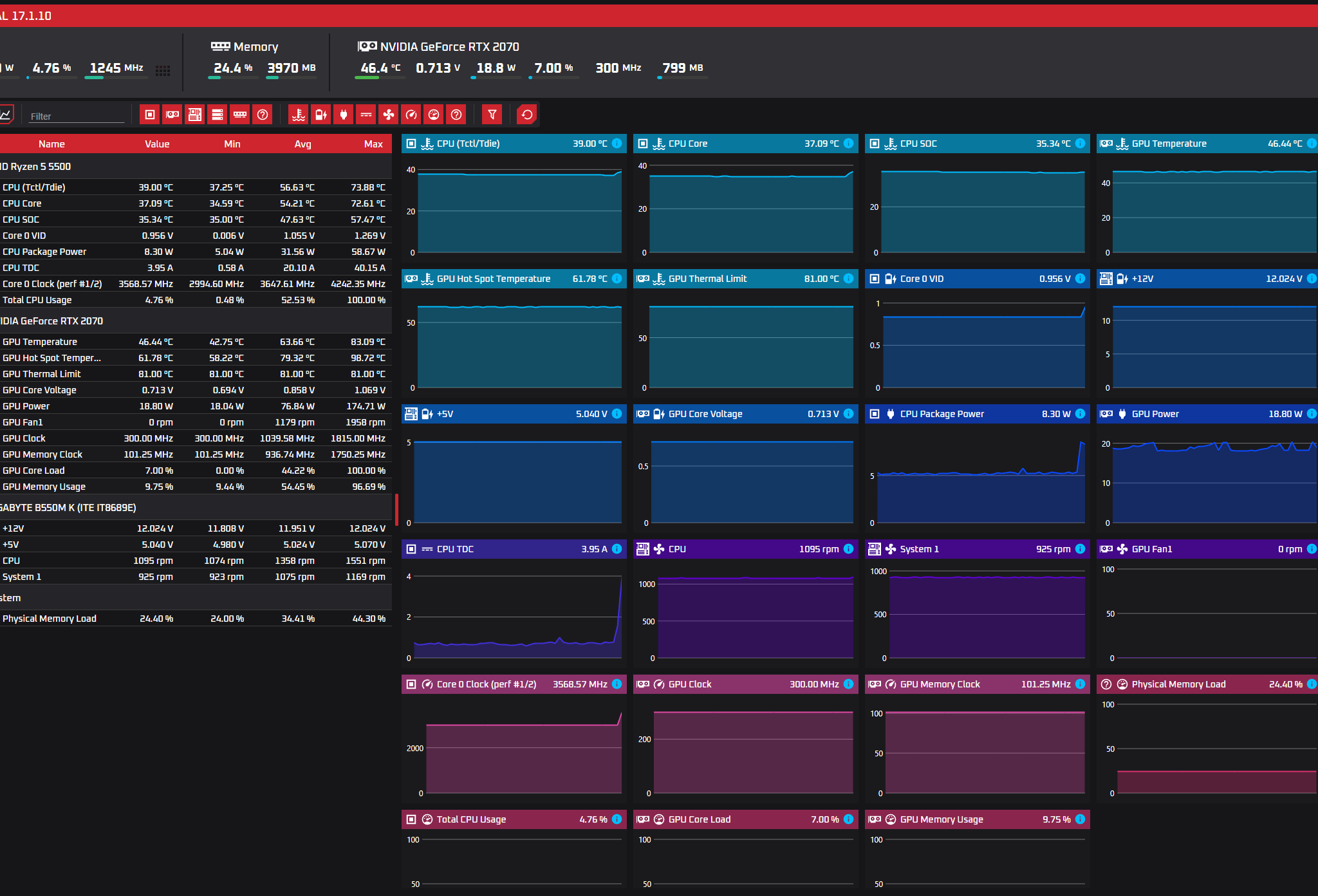
Task: Toggle the fan sensor type filter
Action: [389, 115]
